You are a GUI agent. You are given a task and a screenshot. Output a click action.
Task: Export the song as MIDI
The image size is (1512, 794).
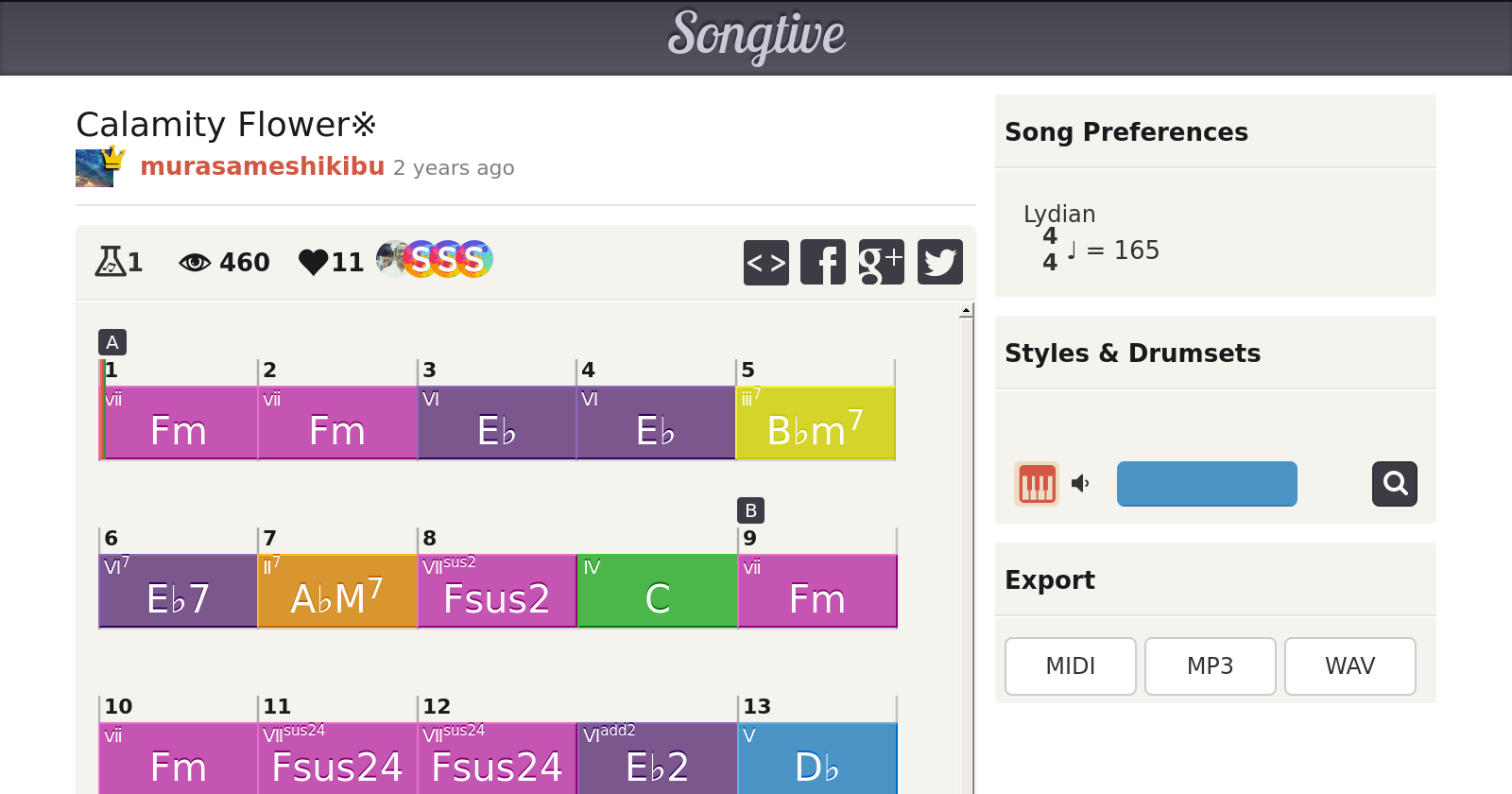pyautogui.click(x=1070, y=666)
